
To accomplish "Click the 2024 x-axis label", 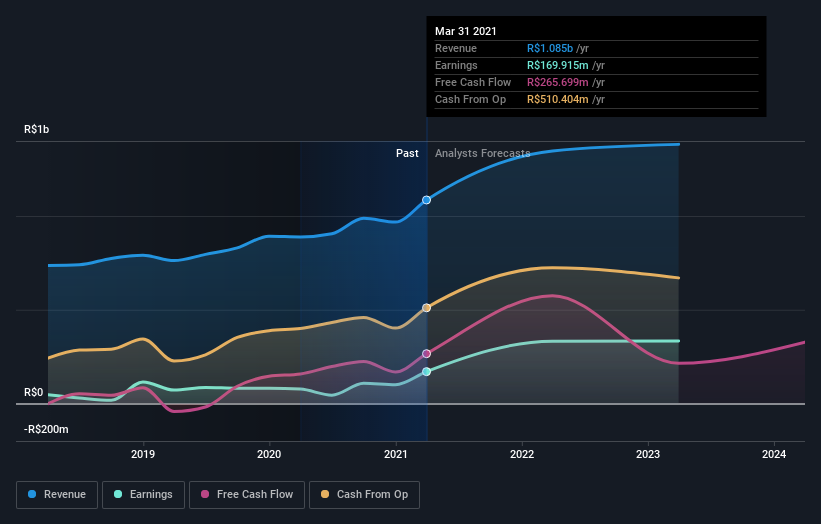I will tap(774, 454).
